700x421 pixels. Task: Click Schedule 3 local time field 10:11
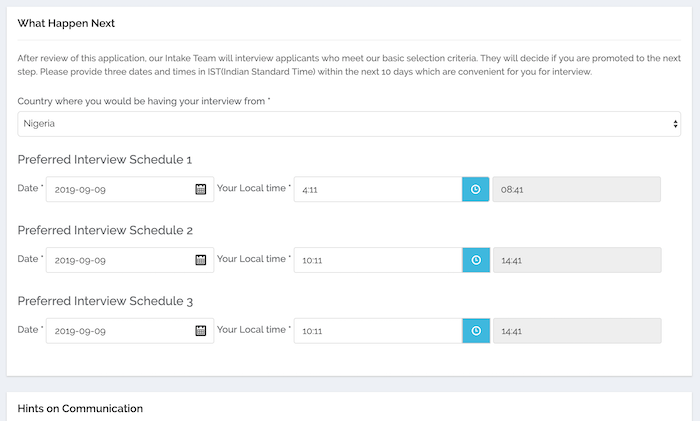pyautogui.click(x=378, y=331)
